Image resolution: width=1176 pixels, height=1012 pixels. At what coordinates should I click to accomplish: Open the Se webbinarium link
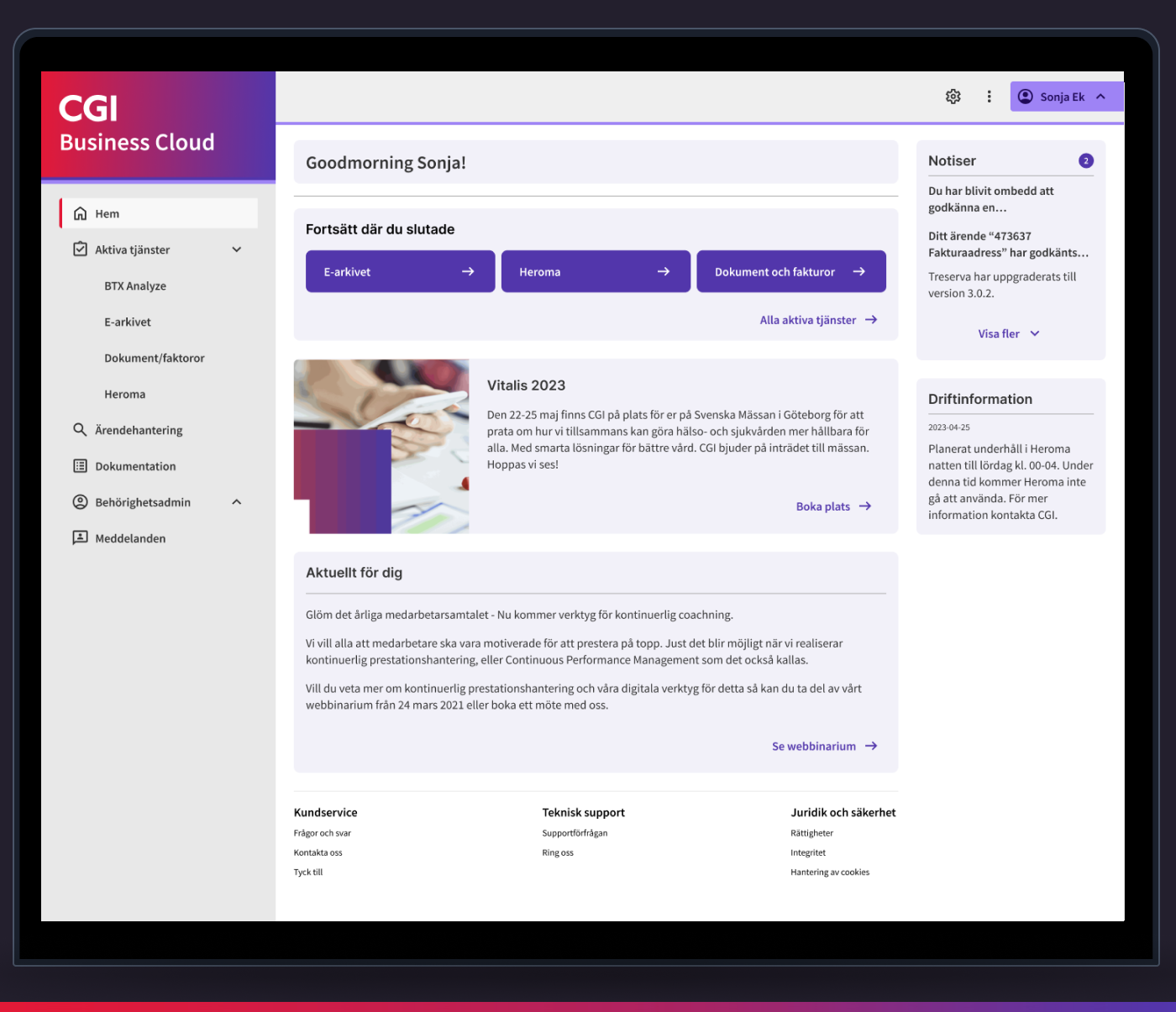(814, 746)
